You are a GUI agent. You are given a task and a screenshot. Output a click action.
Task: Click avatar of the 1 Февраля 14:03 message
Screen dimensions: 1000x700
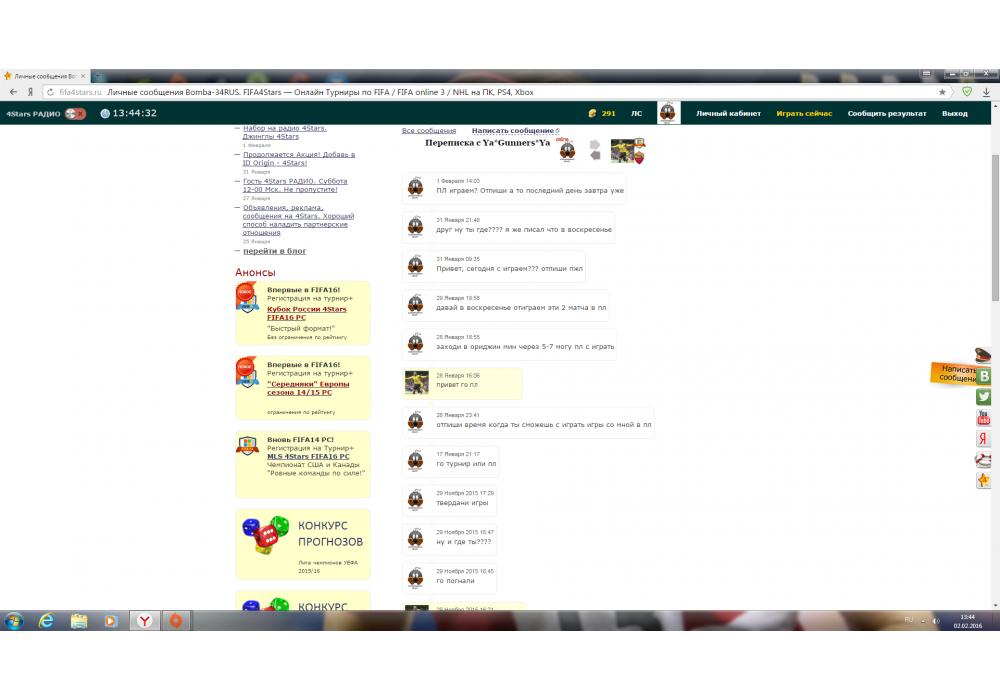pyautogui.click(x=415, y=188)
